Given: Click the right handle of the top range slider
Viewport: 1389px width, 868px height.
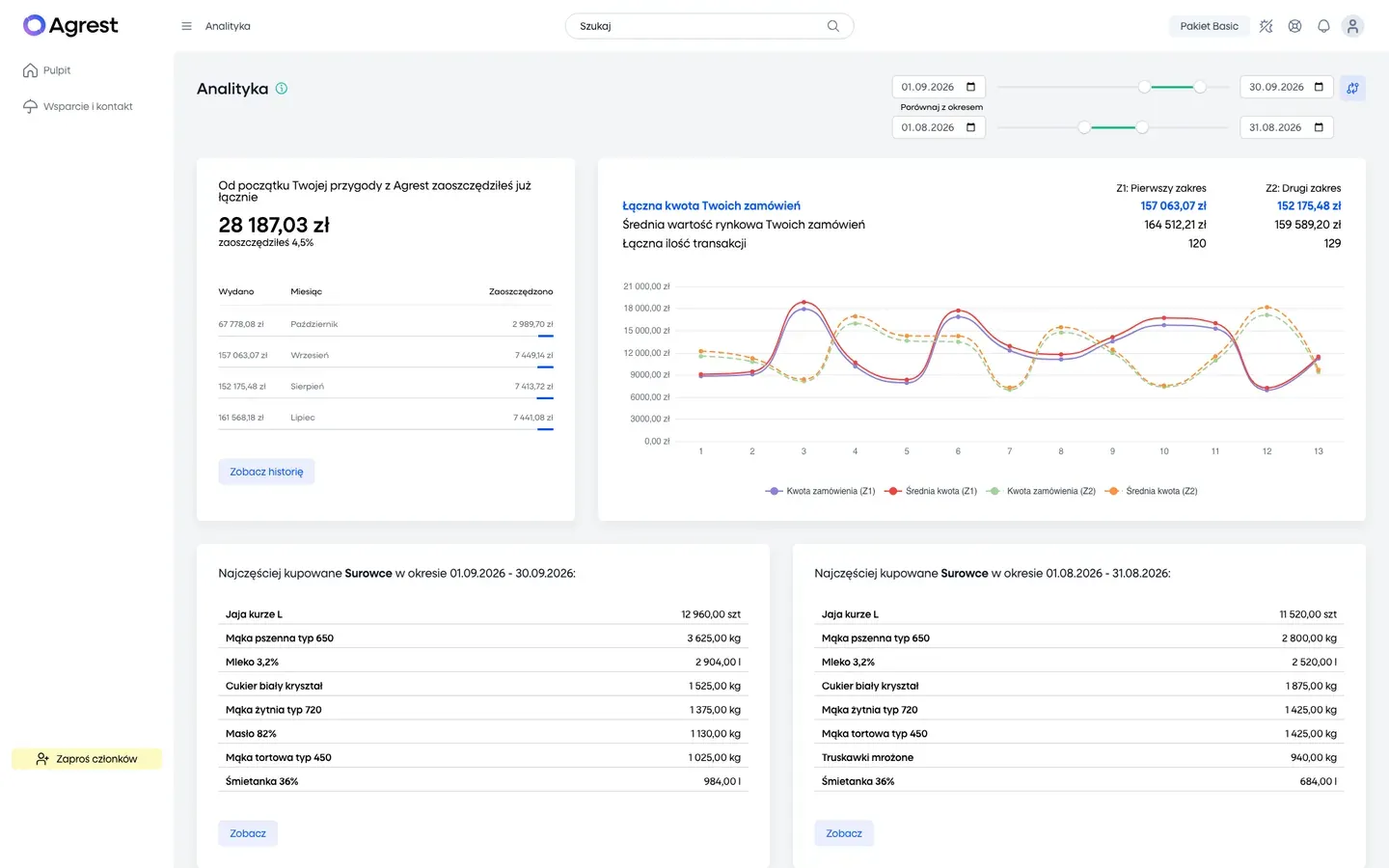Looking at the screenshot, I should click(x=1200, y=87).
